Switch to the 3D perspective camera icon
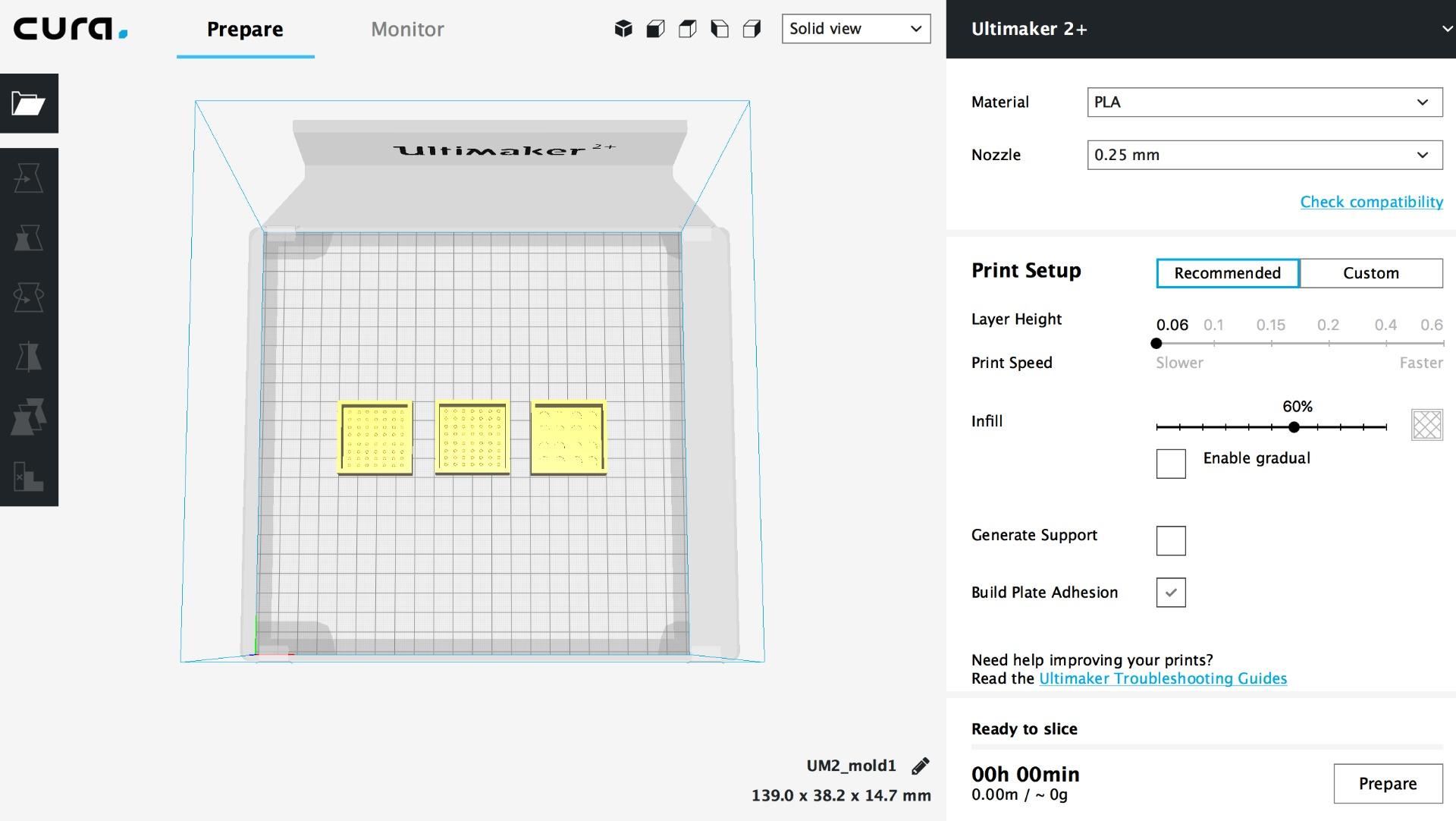 pos(623,29)
